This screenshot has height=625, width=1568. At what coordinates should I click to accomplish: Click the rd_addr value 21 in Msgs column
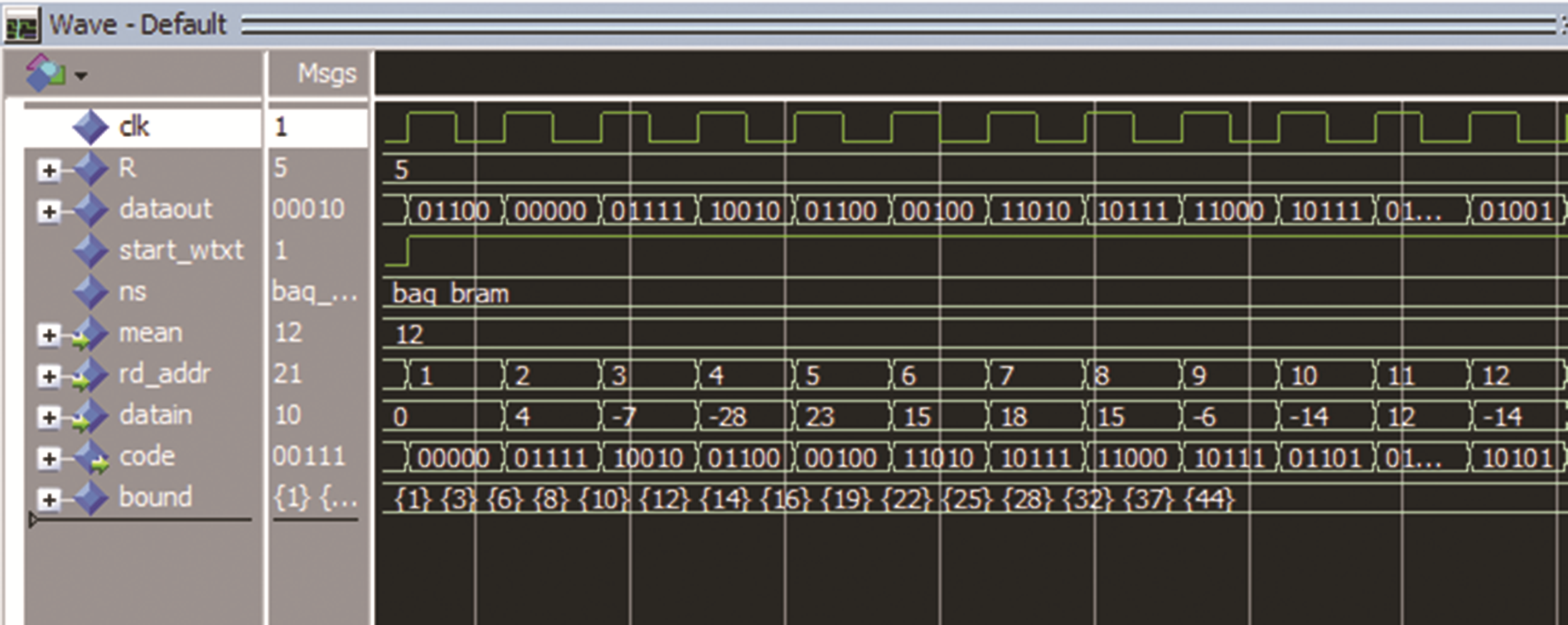pyautogui.click(x=288, y=374)
